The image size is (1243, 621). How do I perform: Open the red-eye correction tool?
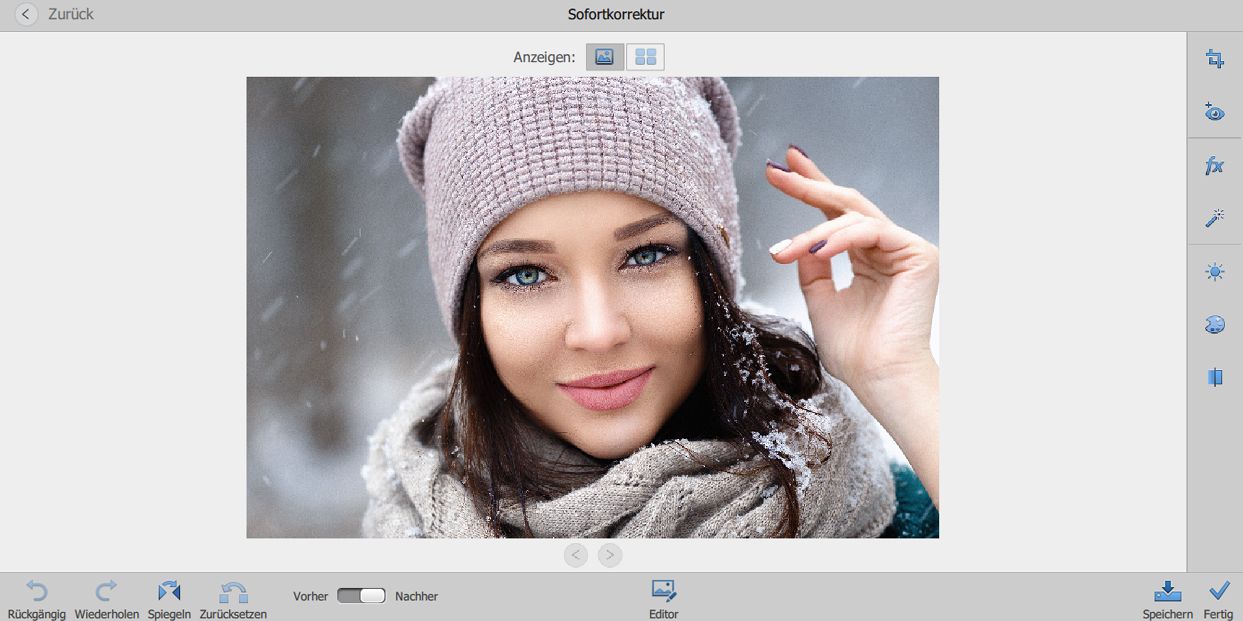(x=1215, y=112)
